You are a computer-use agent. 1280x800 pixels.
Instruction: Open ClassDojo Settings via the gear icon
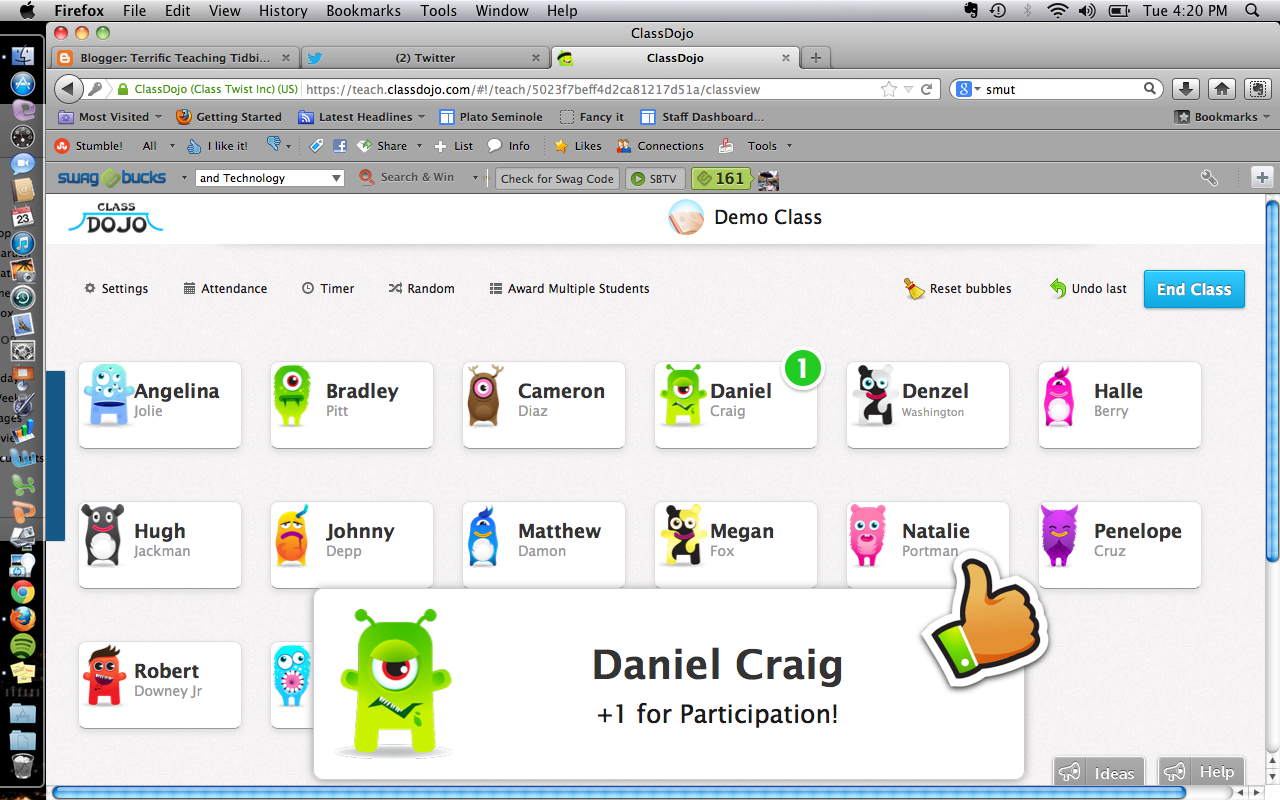[116, 288]
